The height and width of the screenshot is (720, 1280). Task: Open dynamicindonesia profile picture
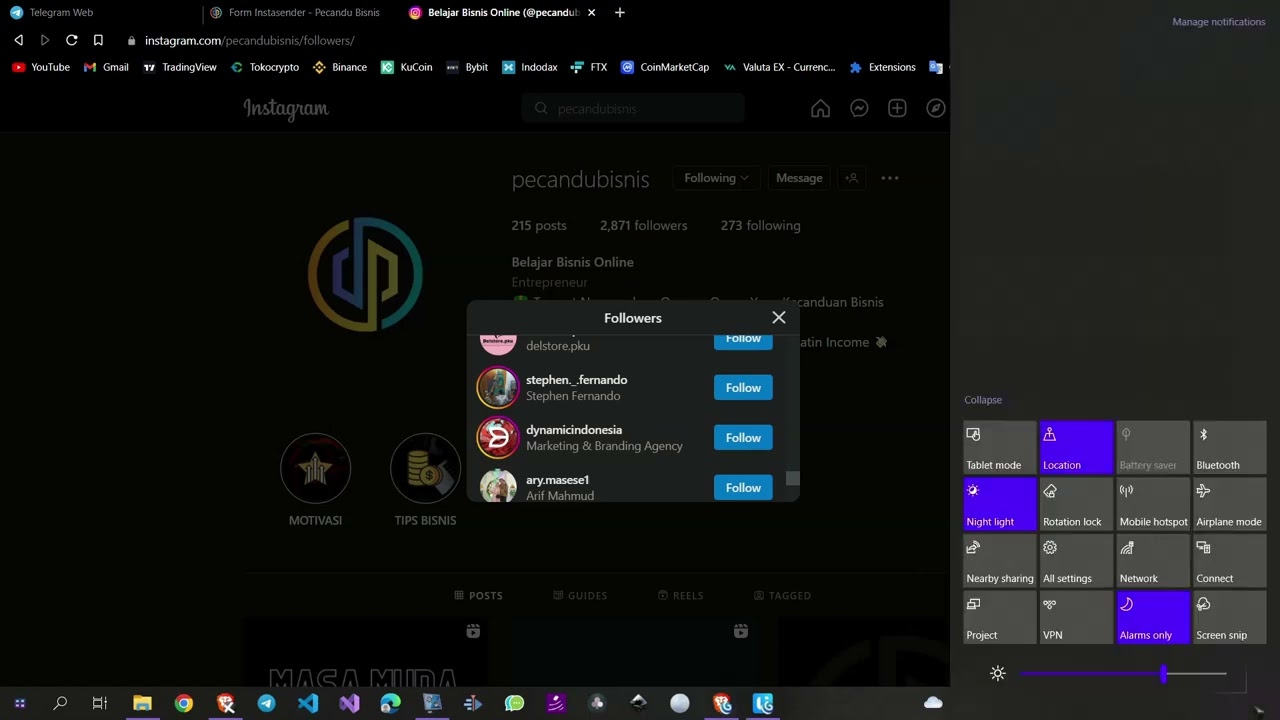[x=498, y=438]
